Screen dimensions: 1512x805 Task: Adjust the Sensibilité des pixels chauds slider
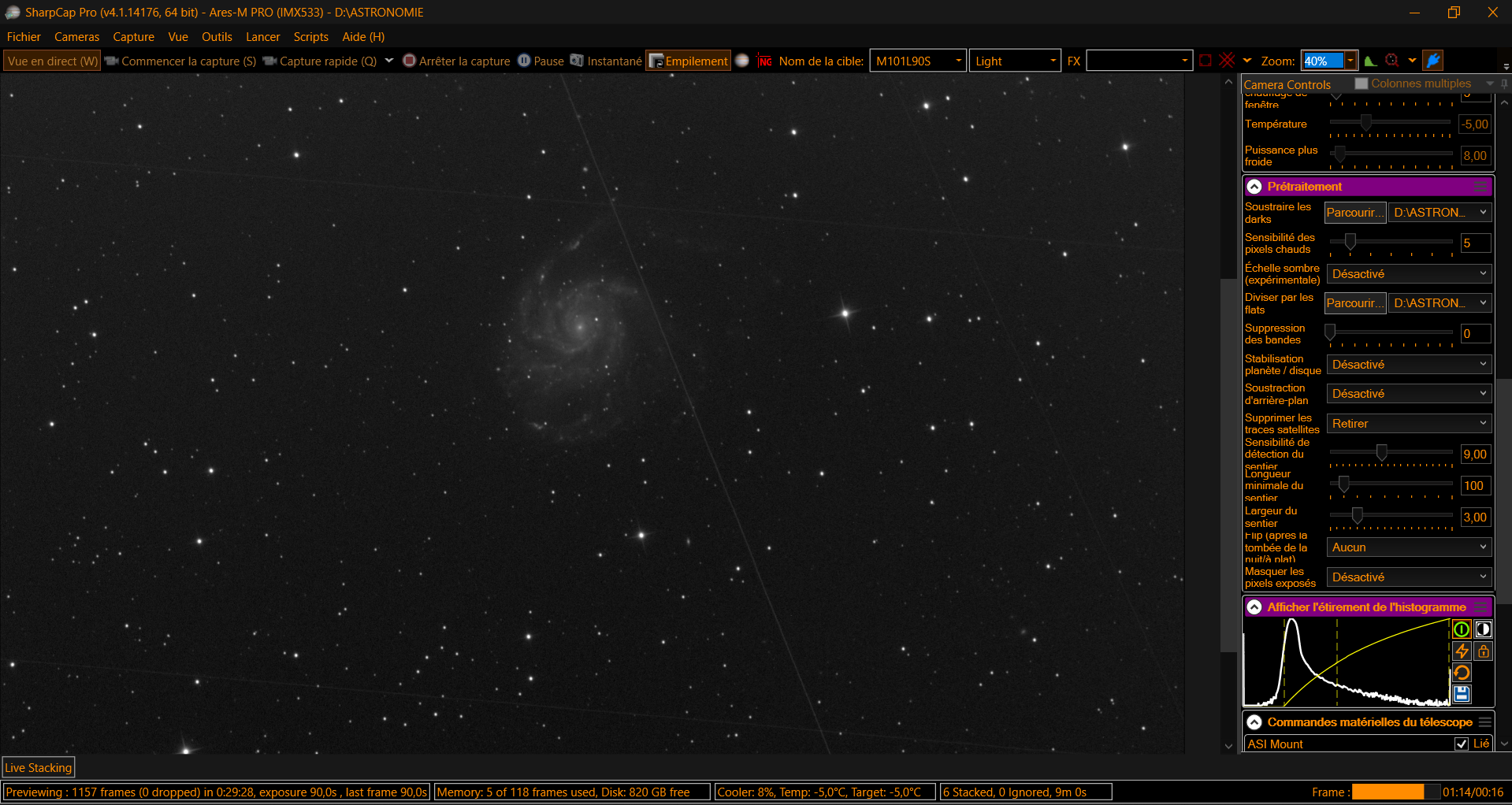1391,242
